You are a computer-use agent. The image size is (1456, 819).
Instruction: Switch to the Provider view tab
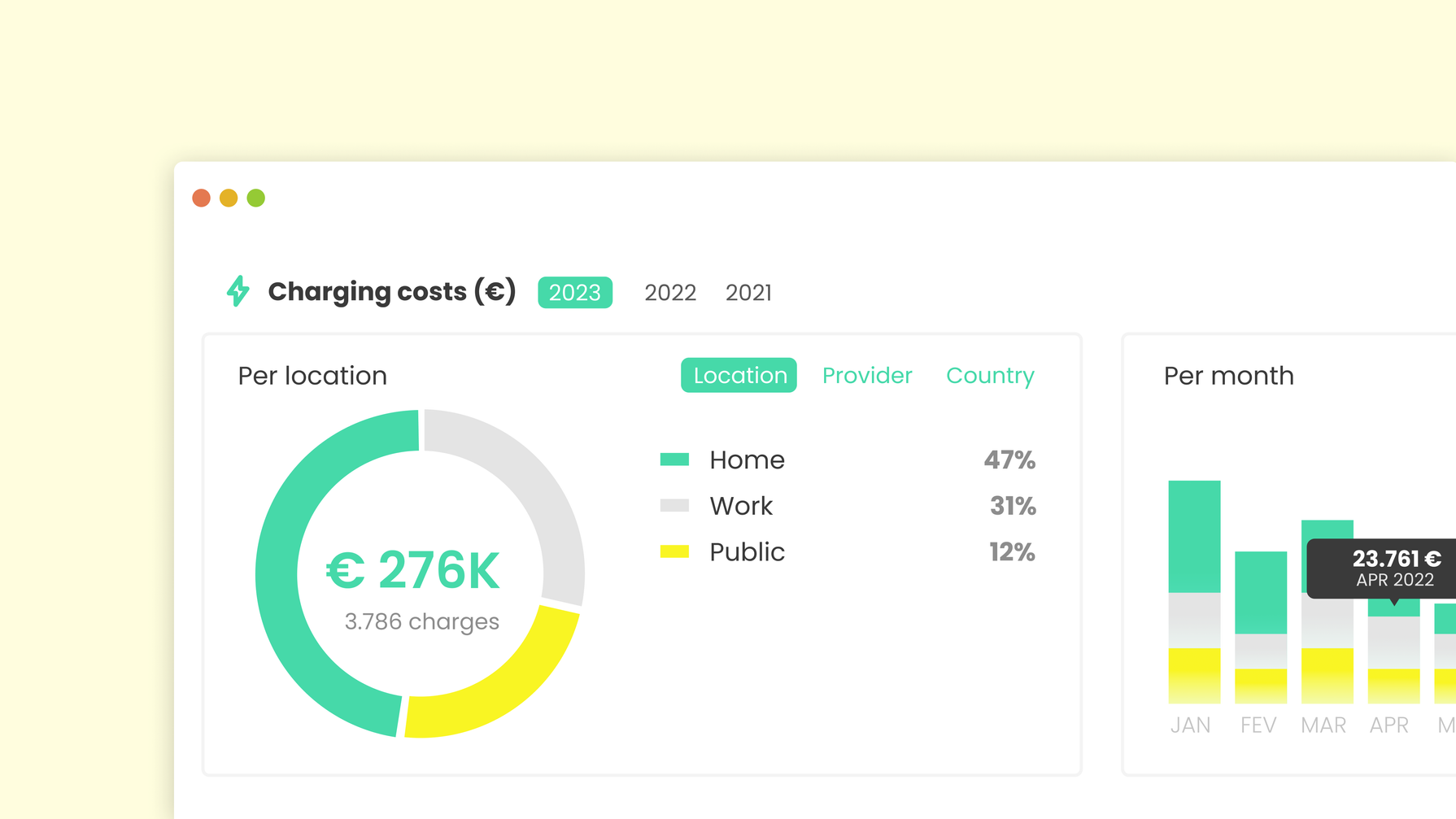pyautogui.click(x=867, y=375)
